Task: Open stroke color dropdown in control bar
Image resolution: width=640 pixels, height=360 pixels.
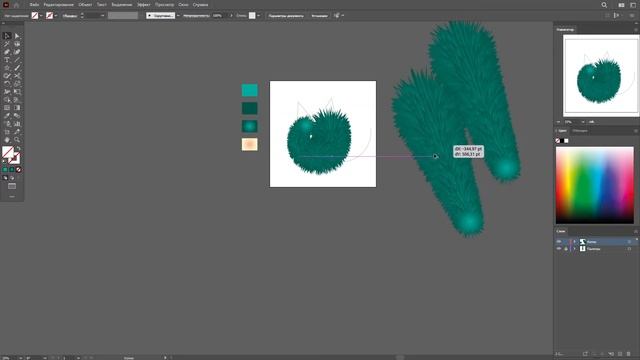Action: 56,16
